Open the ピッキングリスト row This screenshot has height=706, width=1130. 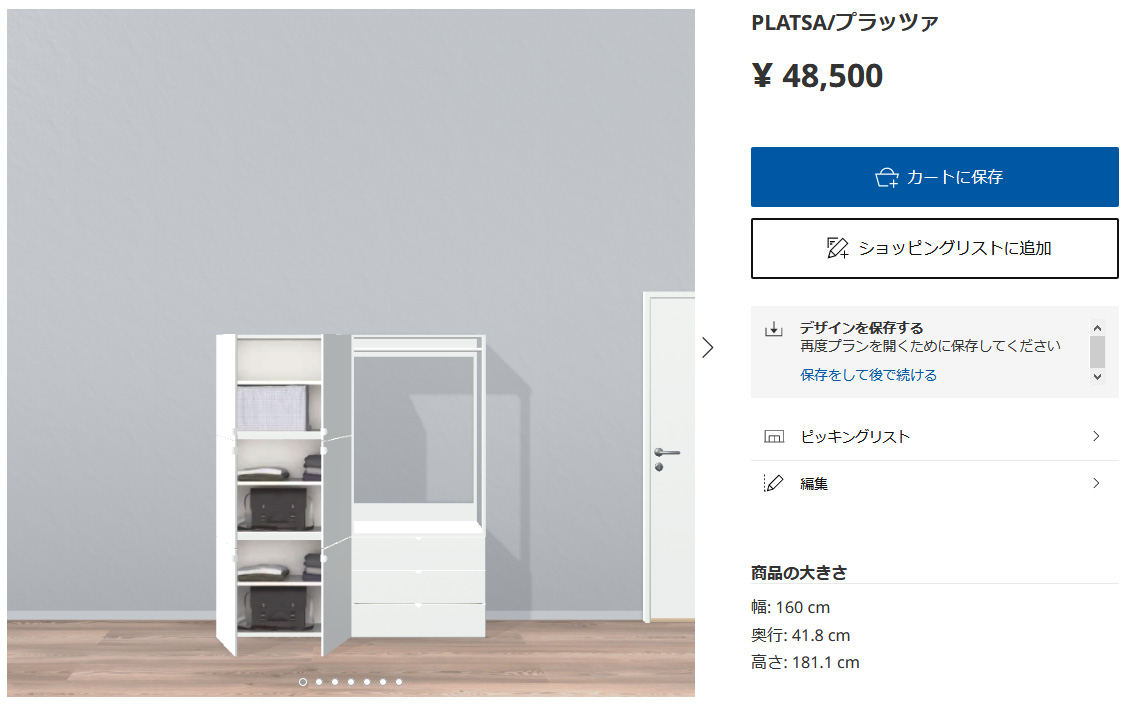pos(935,437)
